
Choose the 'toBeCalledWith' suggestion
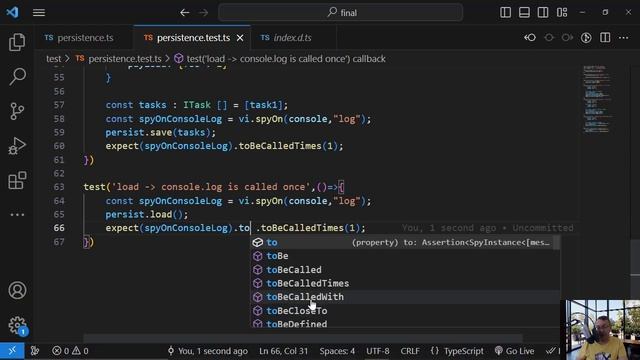coord(405,297)
